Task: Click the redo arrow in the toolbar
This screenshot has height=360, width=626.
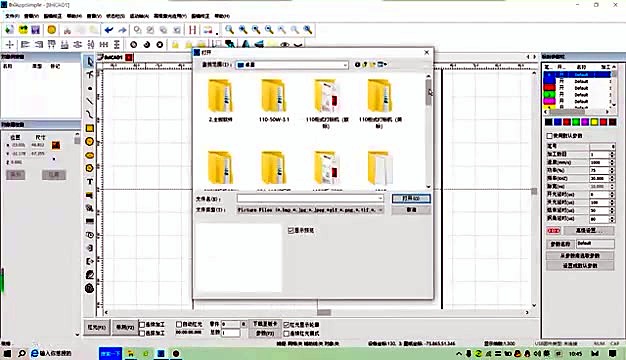Action: [x=122, y=30]
